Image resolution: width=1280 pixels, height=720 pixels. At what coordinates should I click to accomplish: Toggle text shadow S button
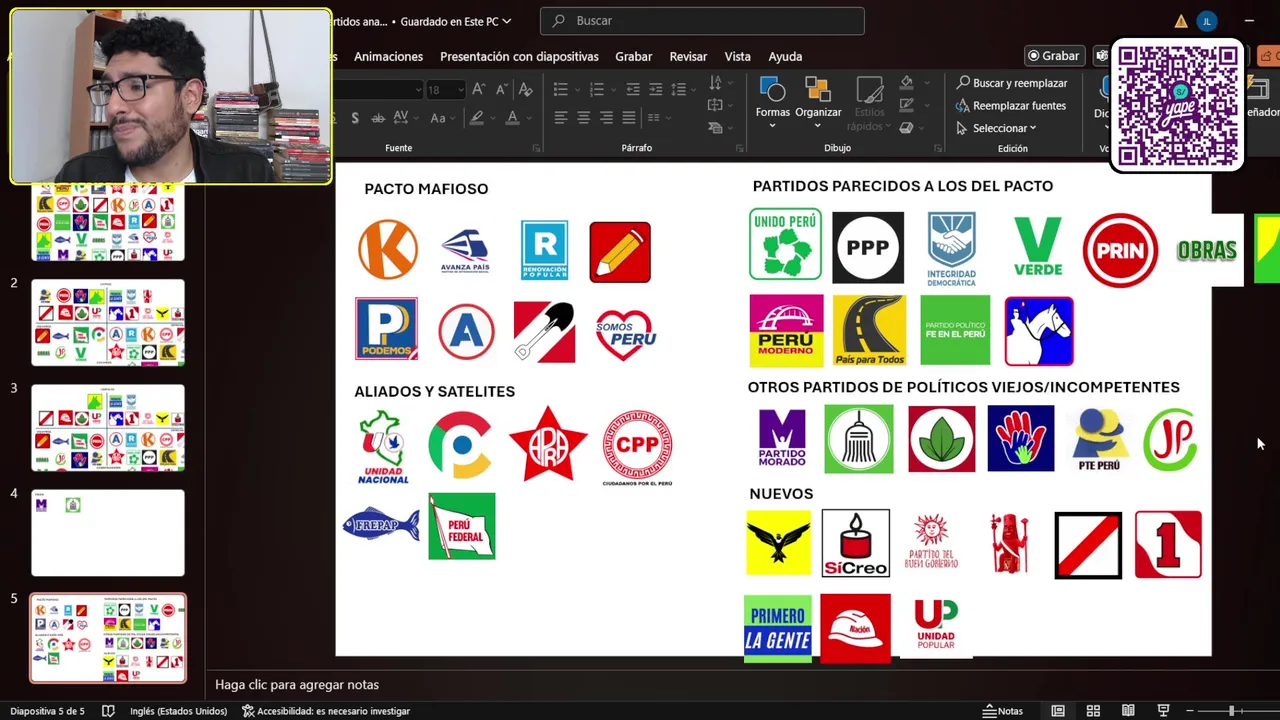coord(355,118)
